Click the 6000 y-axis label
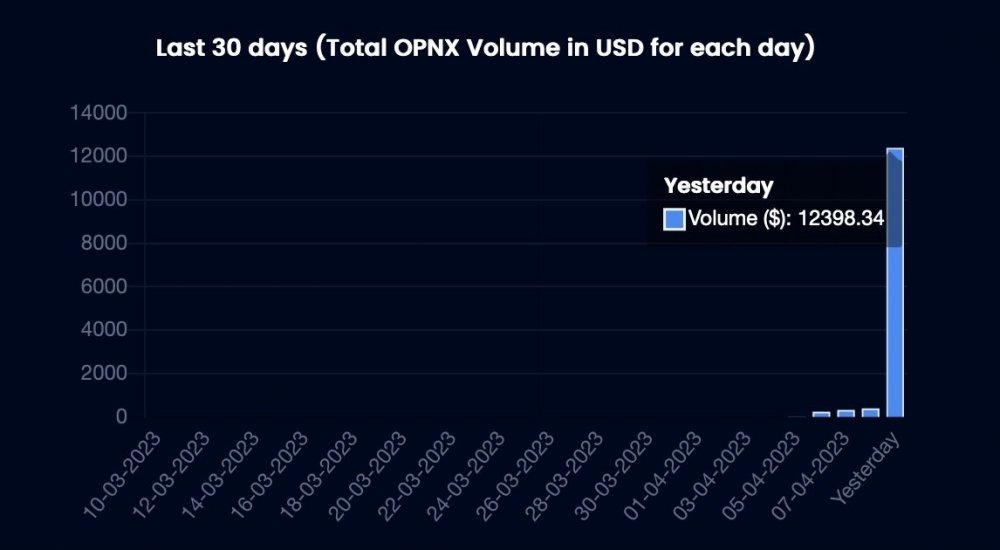 104,286
